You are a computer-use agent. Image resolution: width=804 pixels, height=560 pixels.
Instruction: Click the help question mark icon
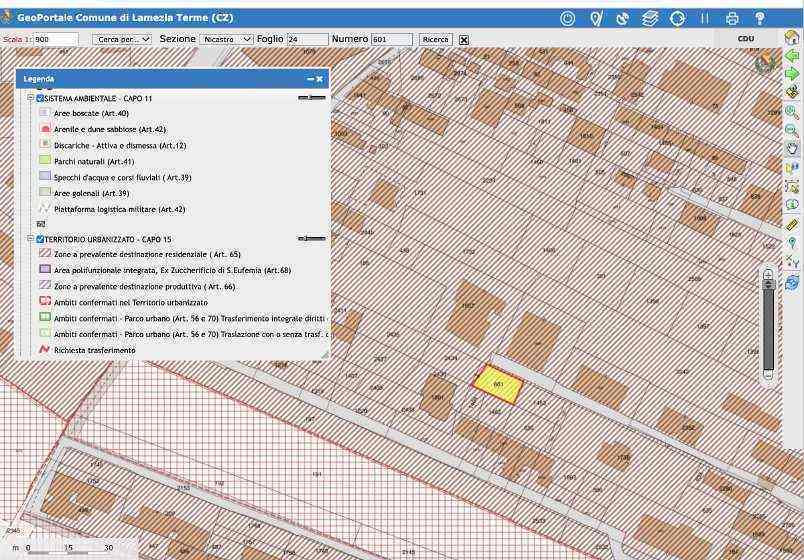pyautogui.click(x=759, y=18)
